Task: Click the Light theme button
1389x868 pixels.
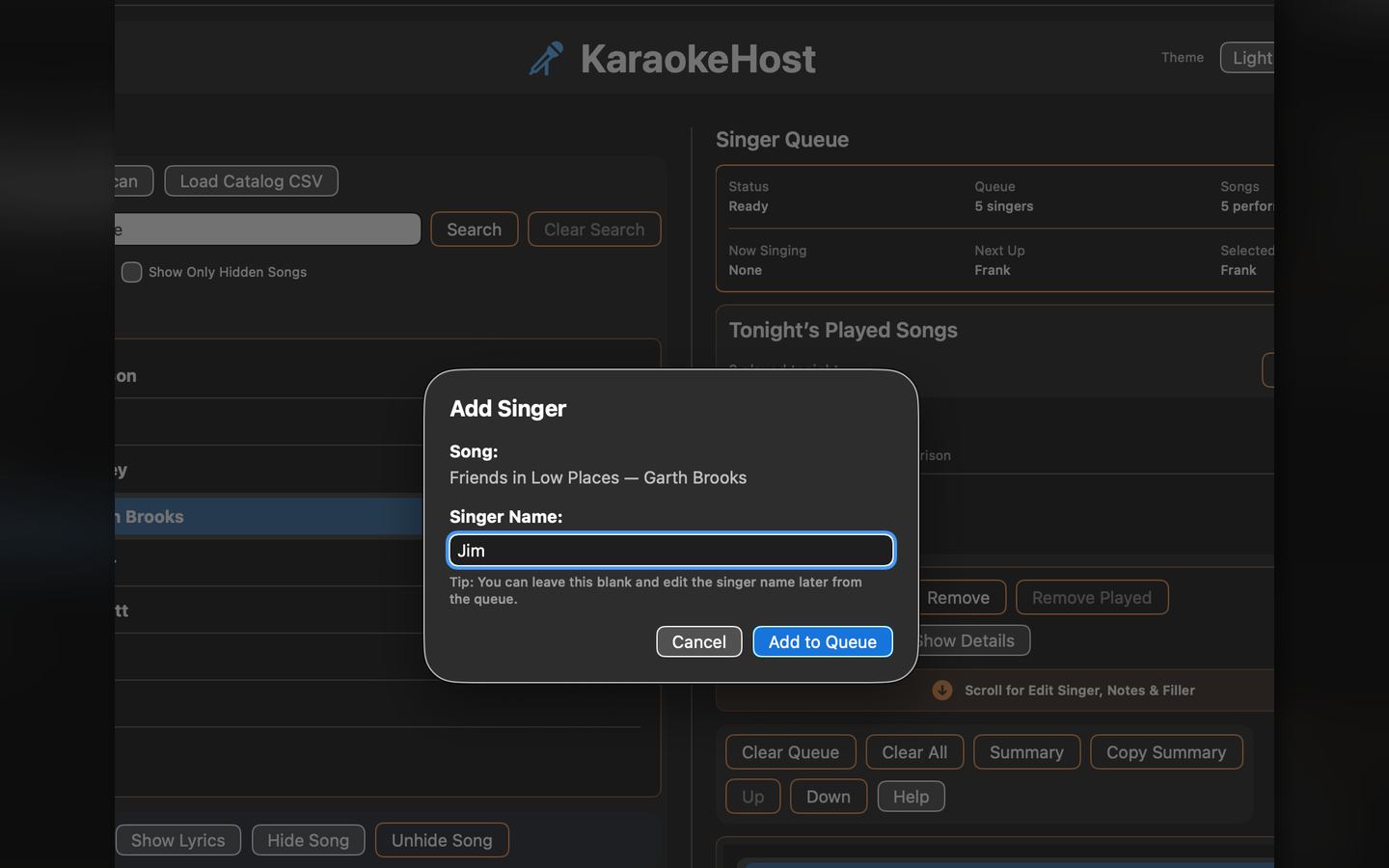Action: pyautogui.click(x=1247, y=58)
